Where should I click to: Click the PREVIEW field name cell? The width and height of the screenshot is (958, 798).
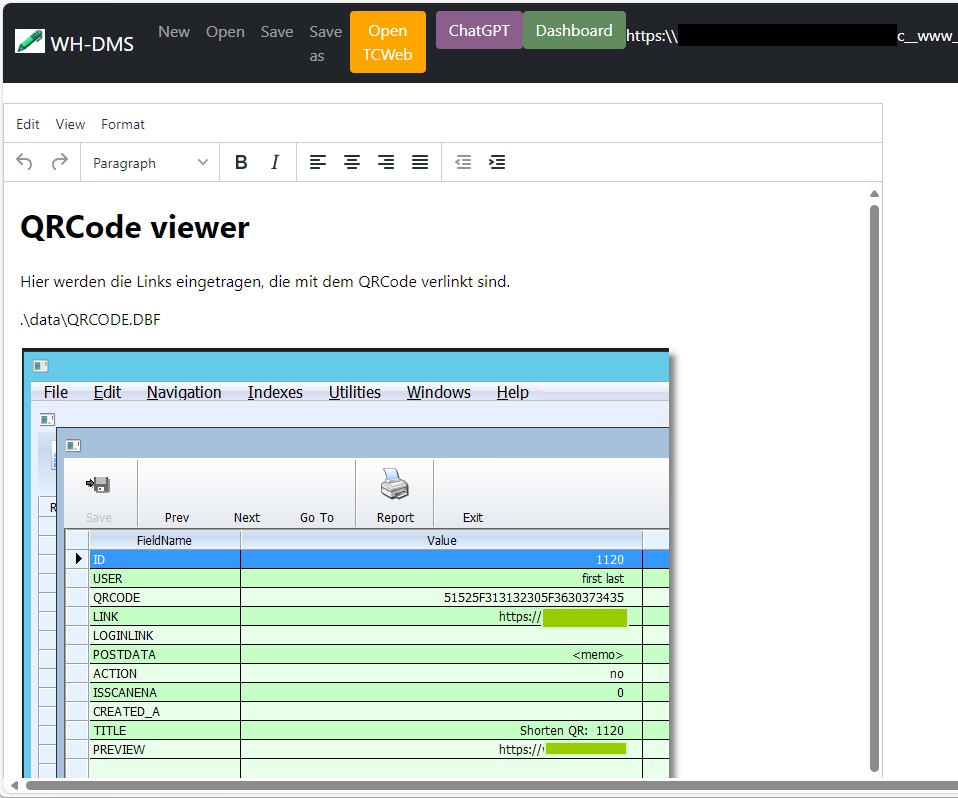pos(165,749)
